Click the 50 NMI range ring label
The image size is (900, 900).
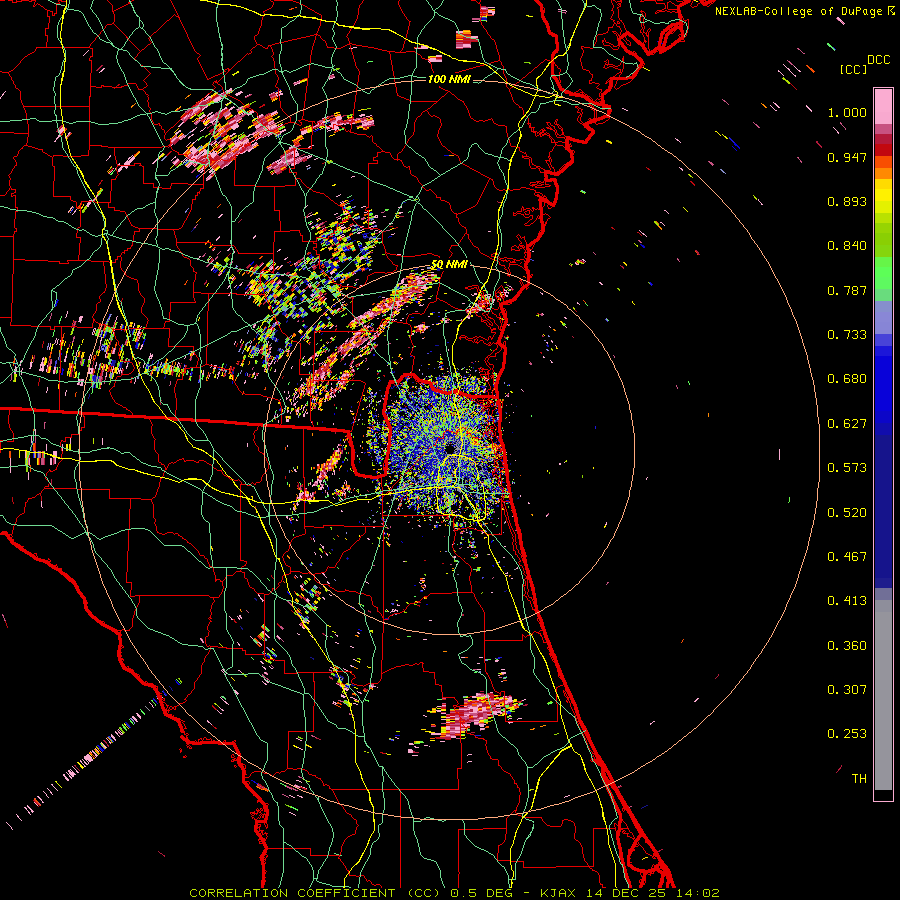[x=449, y=265]
